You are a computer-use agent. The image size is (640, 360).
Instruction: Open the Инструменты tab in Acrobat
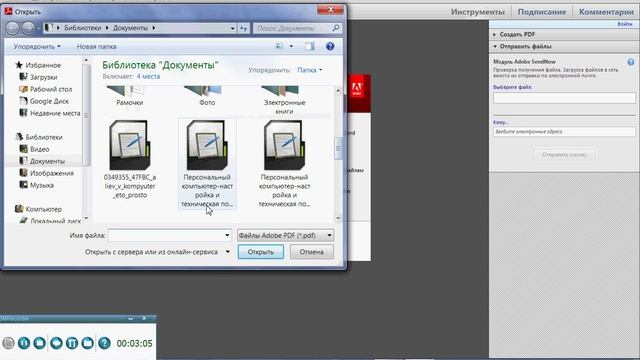[478, 12]
